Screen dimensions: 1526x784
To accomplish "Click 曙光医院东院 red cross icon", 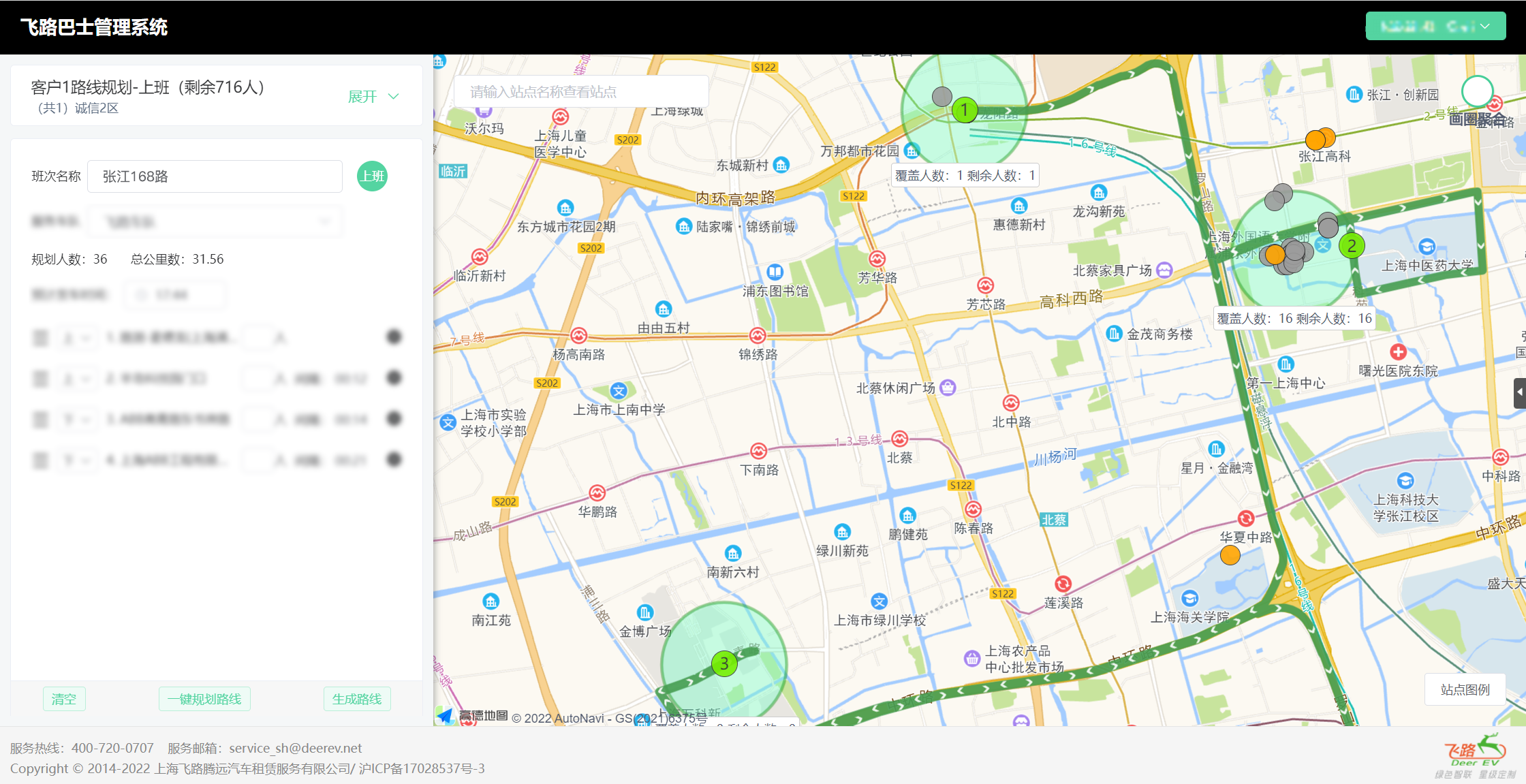I will coord(1399,352).
